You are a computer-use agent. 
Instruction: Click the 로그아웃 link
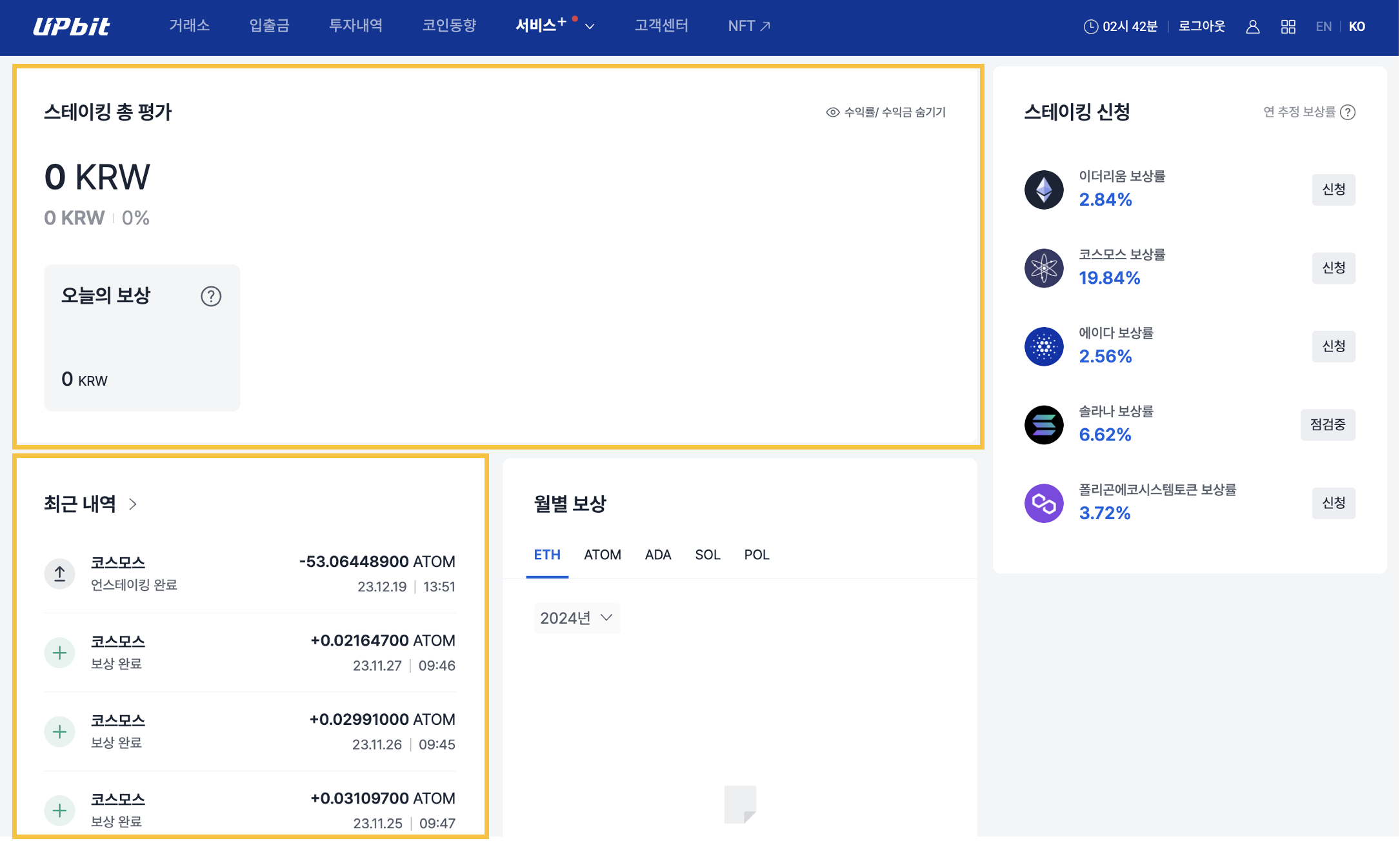1202,26
